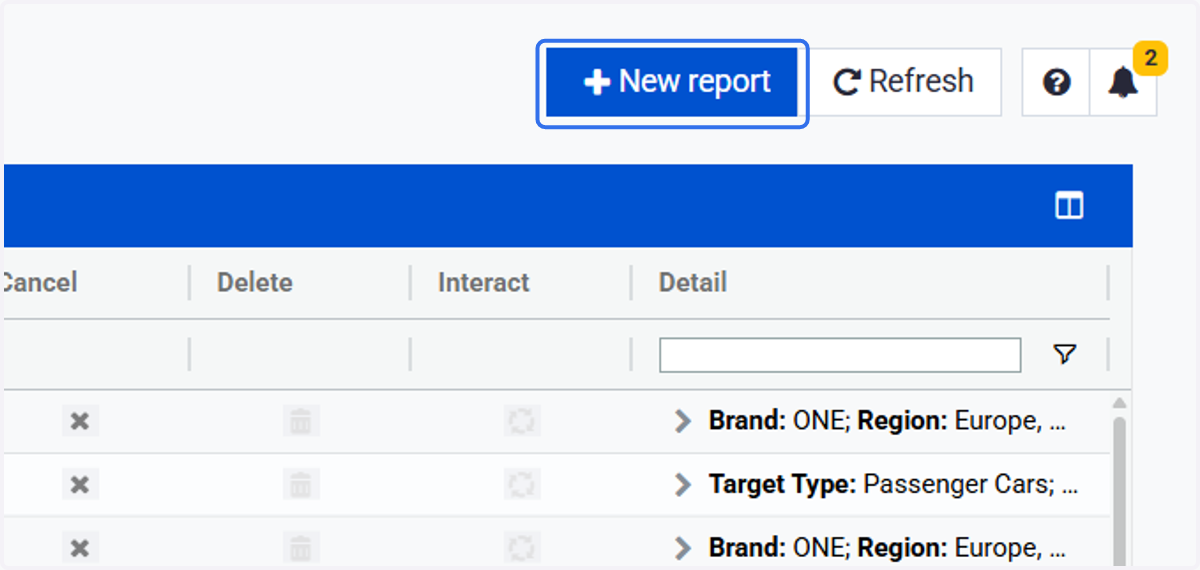Click the scrollbar up arrow
Screen dimensions: 1200x570
(x=1120, y=403)
